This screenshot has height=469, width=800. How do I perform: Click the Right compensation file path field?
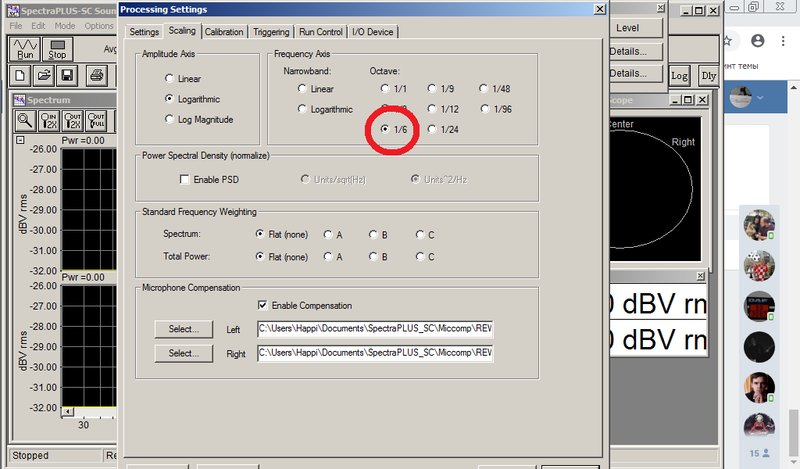[x=375, y=353]
